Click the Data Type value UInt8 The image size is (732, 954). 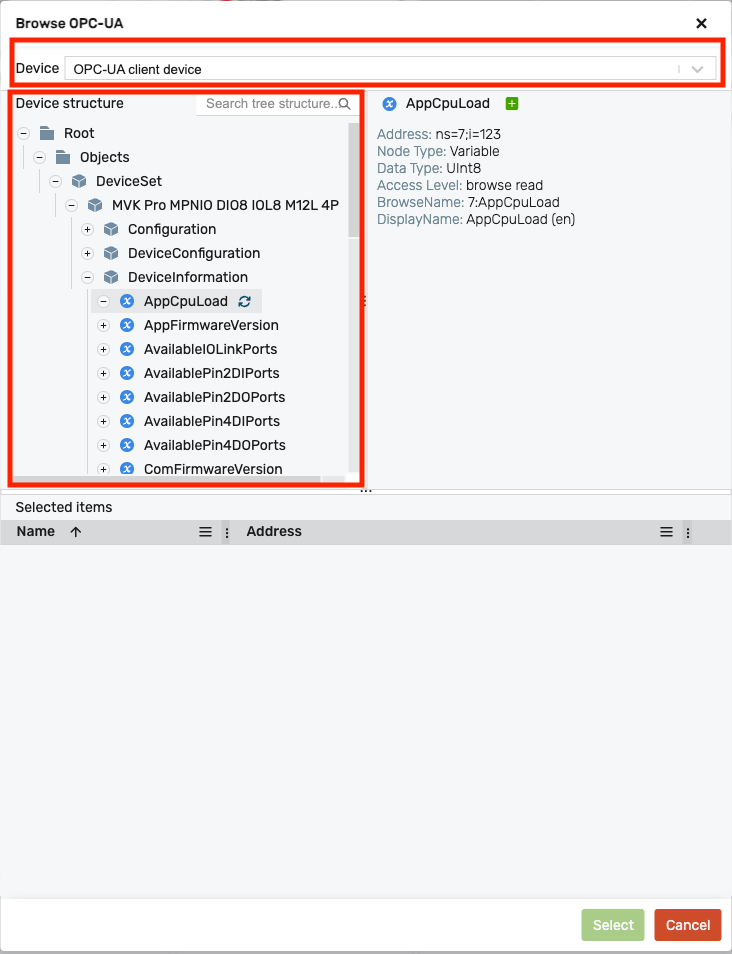coord(464,169)
